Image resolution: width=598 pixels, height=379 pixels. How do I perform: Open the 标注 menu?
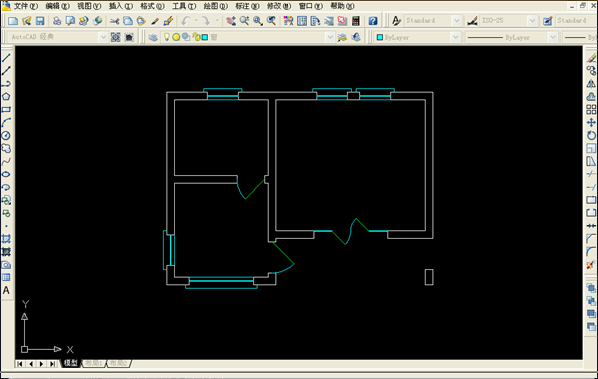pyautogui.click(x=247, y=6)
